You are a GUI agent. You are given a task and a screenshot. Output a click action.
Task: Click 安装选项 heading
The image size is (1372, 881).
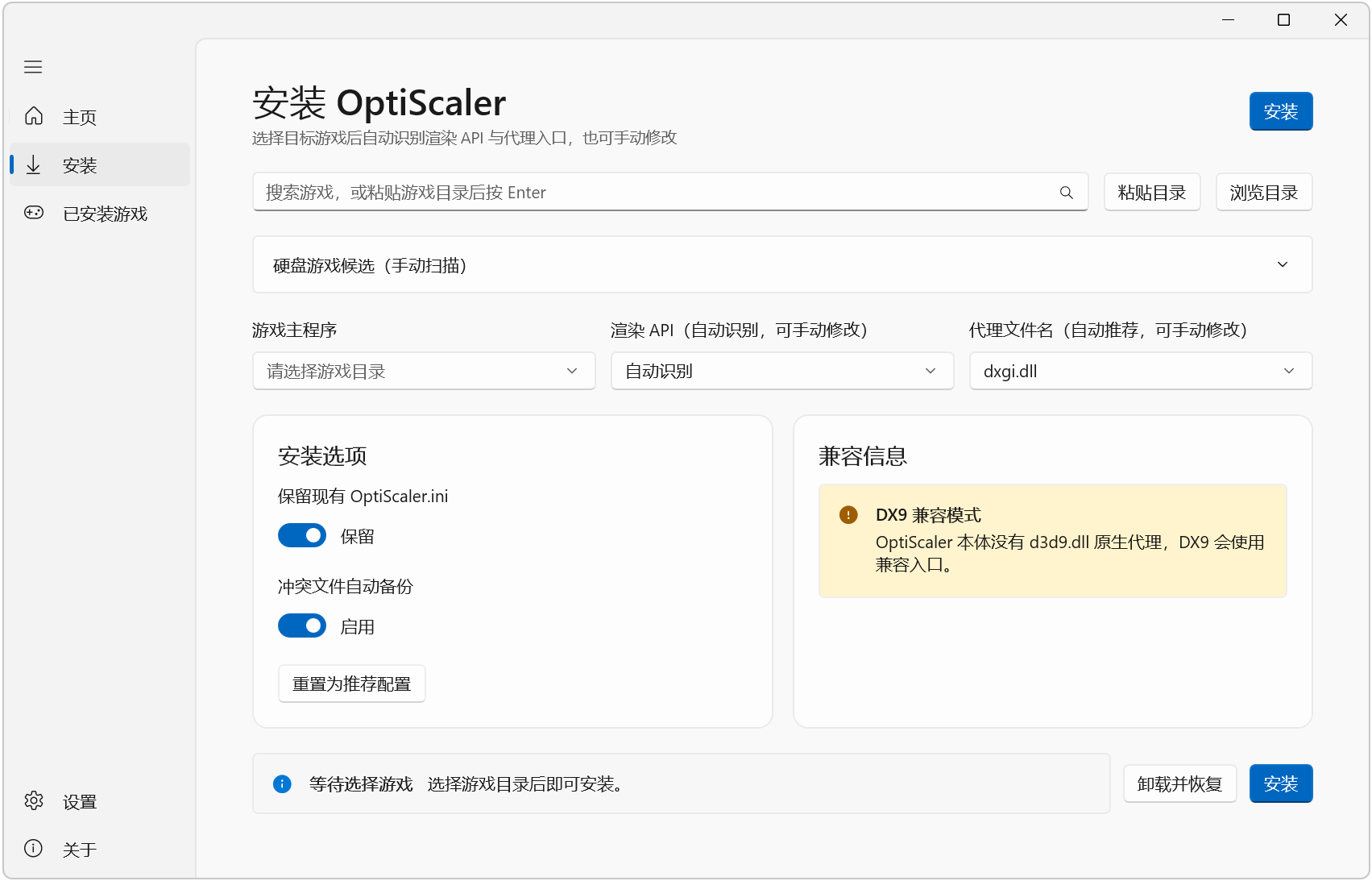tap(322, 456)
